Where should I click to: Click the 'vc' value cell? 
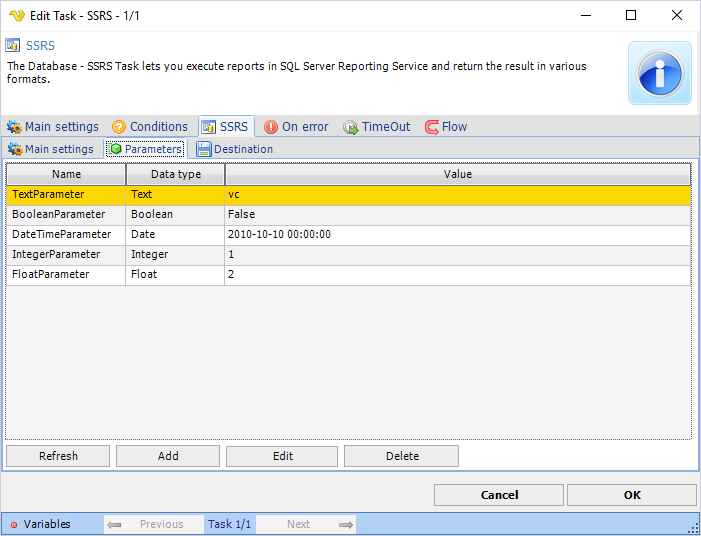458,195
